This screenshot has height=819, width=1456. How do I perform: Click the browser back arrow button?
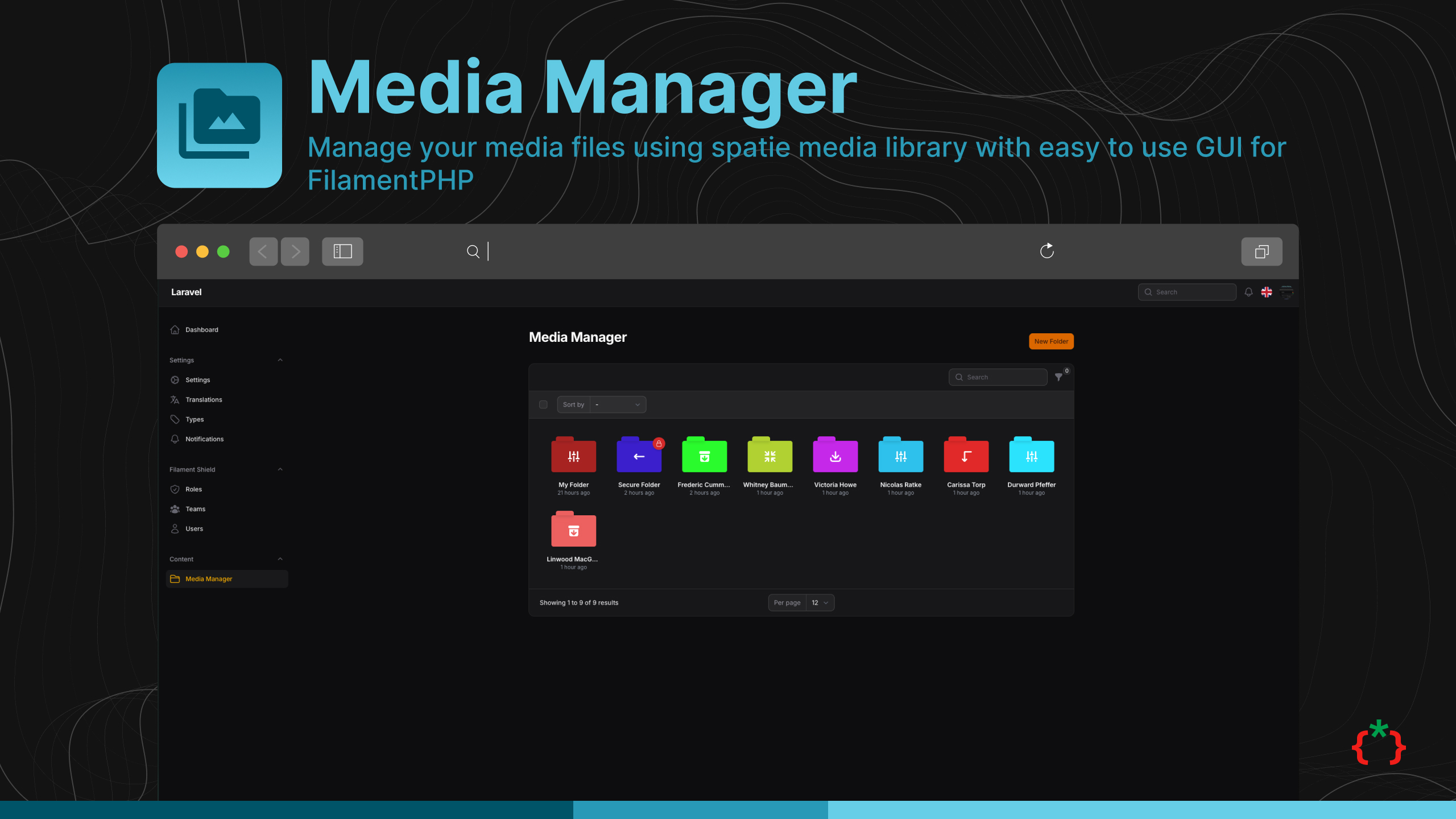pyautogui.click(x=263, y=251)
